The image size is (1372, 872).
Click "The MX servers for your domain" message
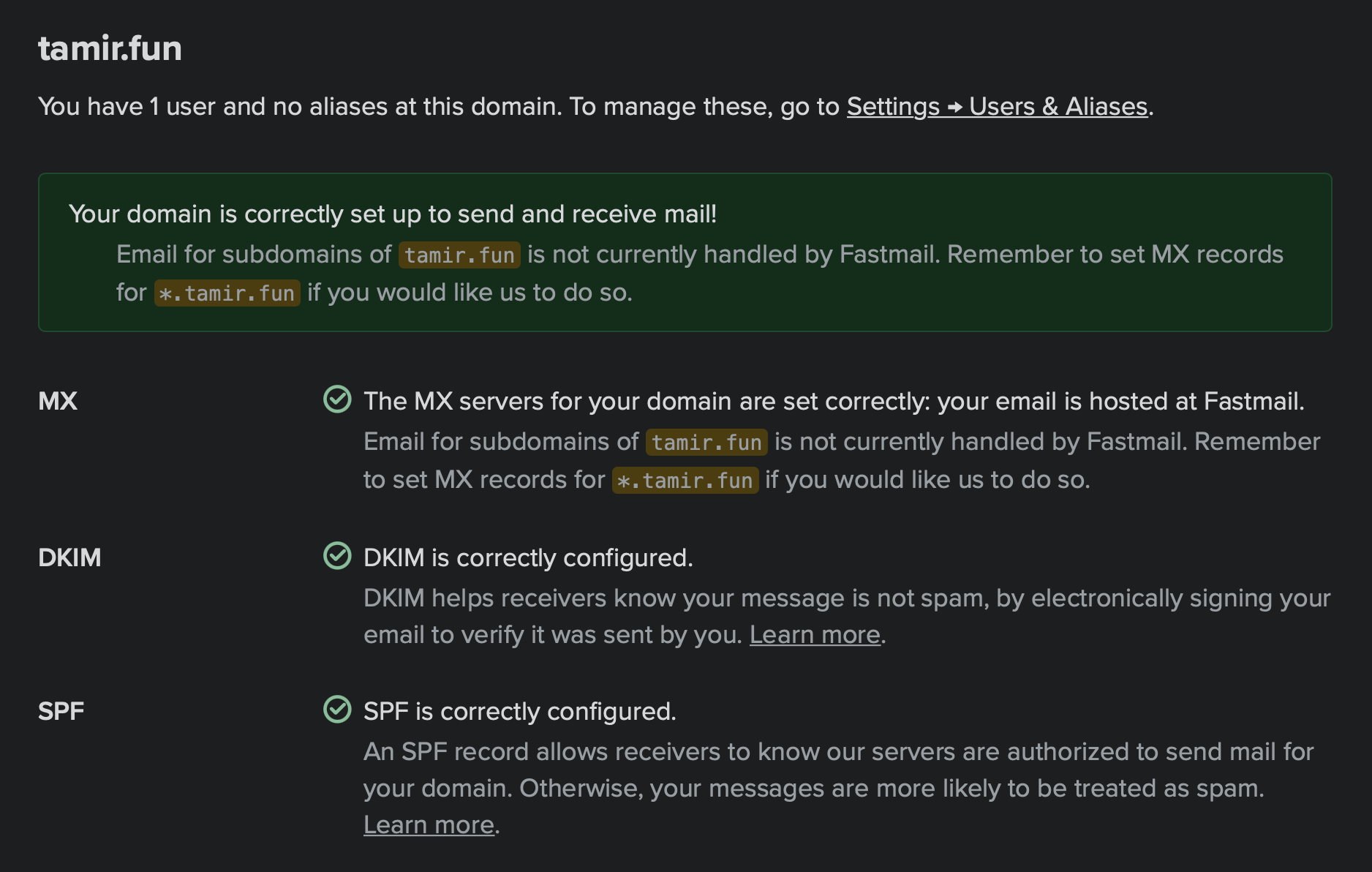(834, 401)
